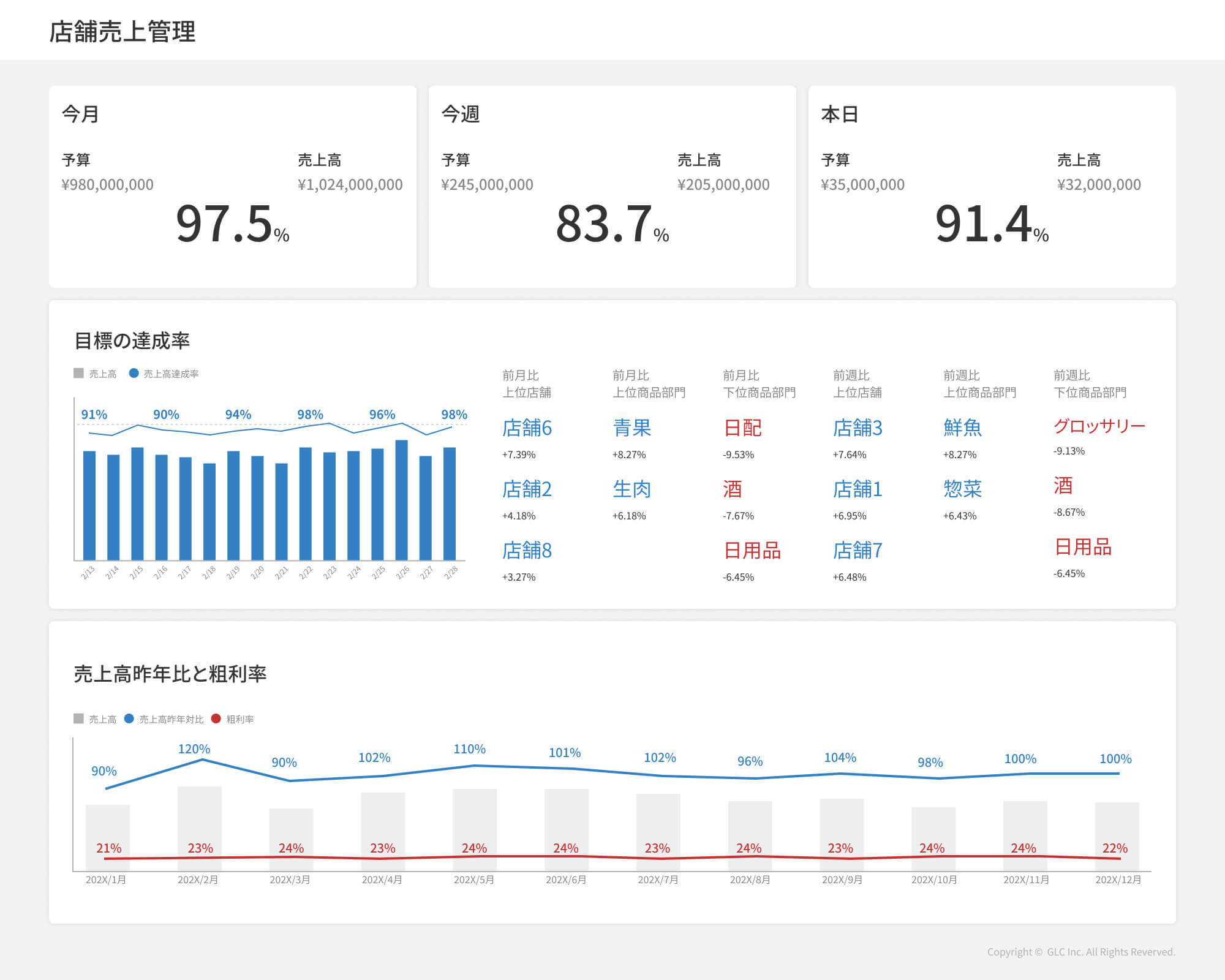Click the 2/26 bar in the achievement chart
Viewport: 1225px width, 980px height.
pyautogui.click(x=402, y=500)
